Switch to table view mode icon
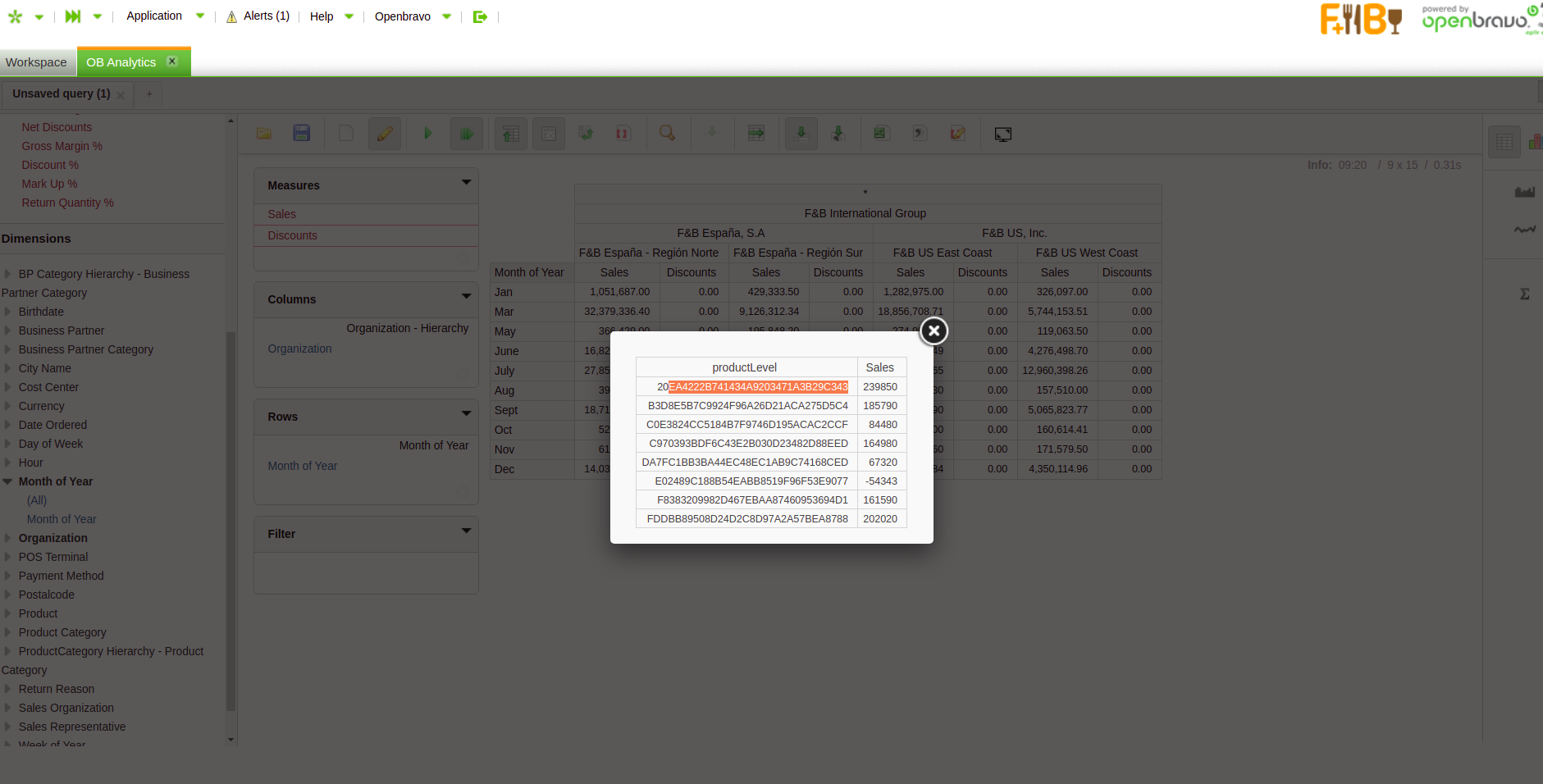The height and width of the screenshot is (784, 1543). click(x=1504, y=143)
